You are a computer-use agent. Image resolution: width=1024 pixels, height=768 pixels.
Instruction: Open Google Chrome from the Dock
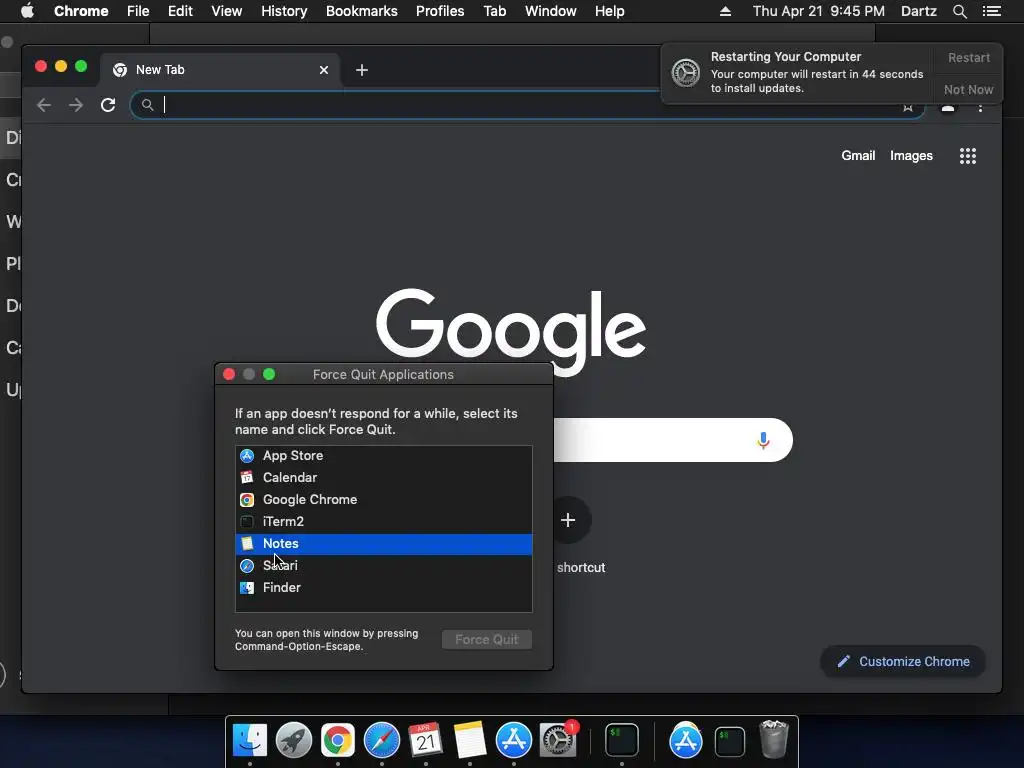(338, 740)
